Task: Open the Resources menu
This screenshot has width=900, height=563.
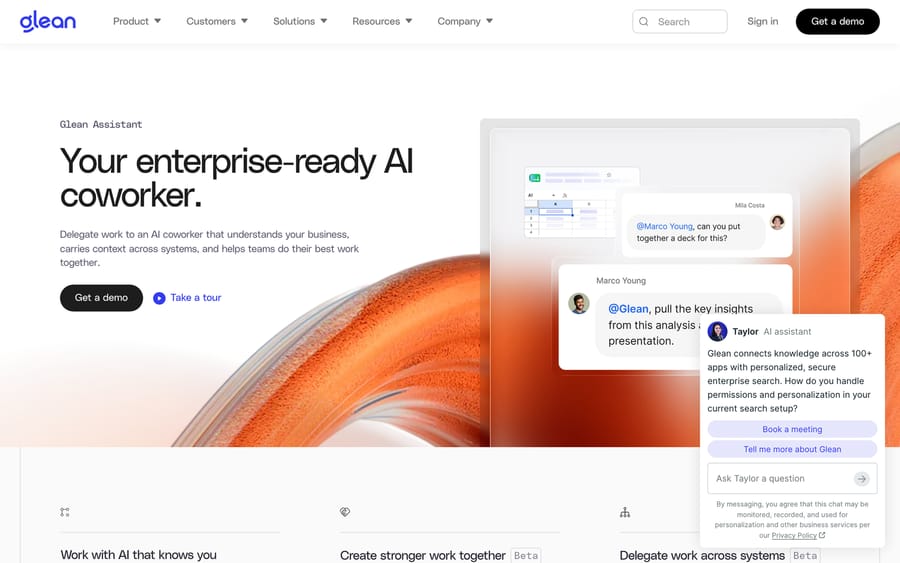Action: coord(382,21)
